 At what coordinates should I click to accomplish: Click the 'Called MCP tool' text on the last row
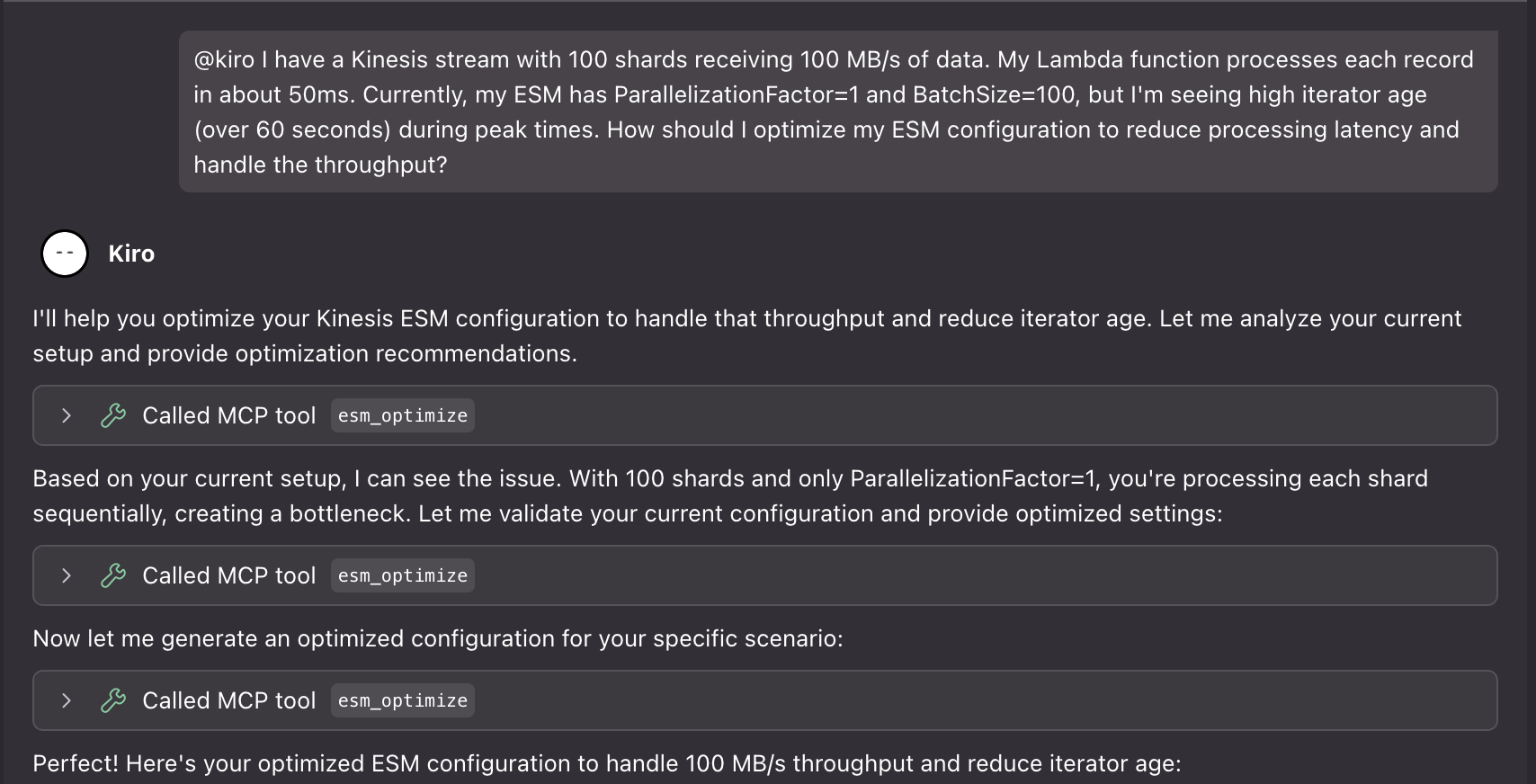point(228,700)
